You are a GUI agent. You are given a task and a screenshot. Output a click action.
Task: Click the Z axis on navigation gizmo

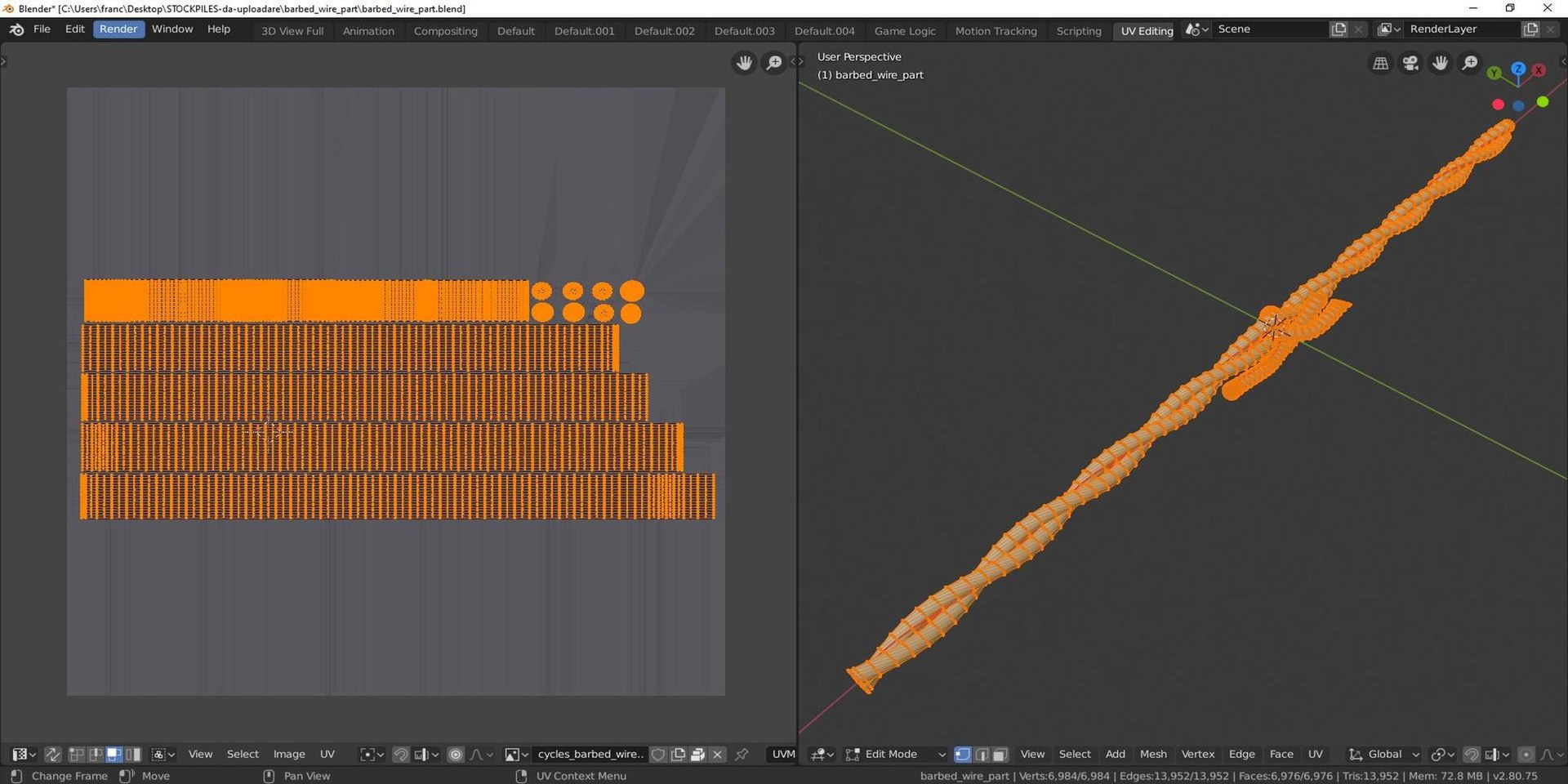(1518, 69)
